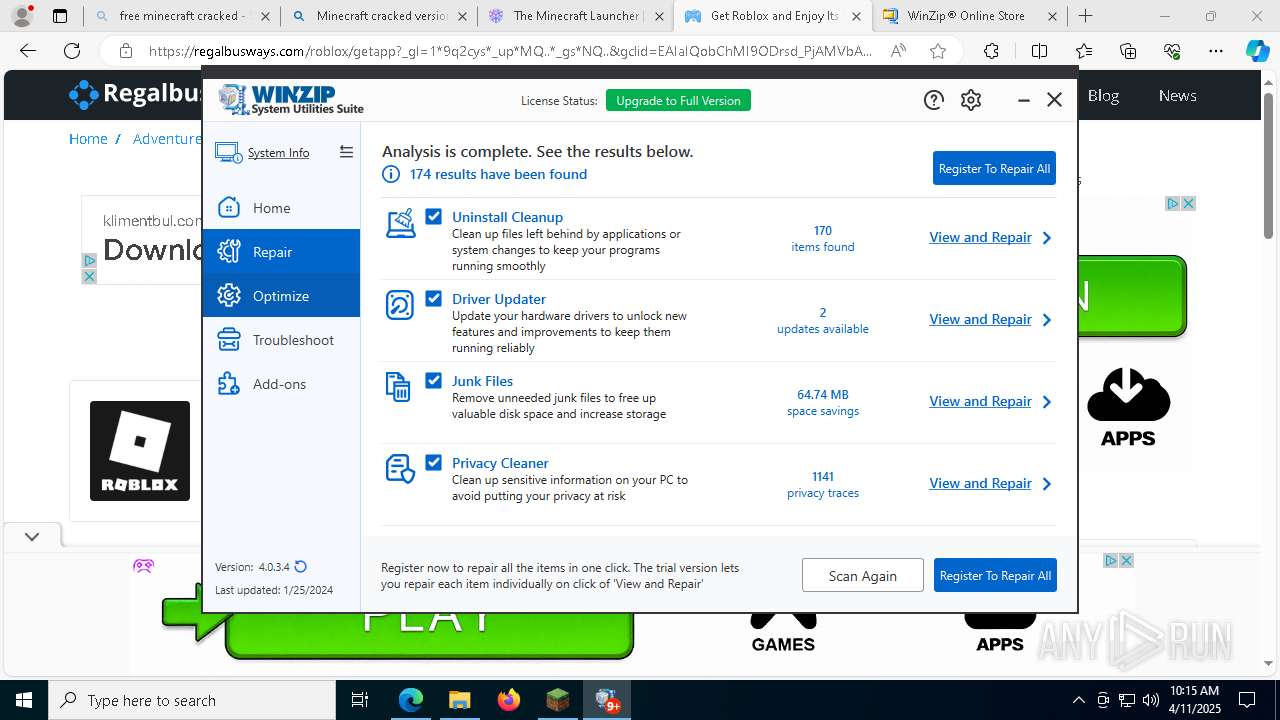Viewport: 1280px width, 720px height.
Task: Open WinZip settings gear icon
Action: (x=971, y=100)
